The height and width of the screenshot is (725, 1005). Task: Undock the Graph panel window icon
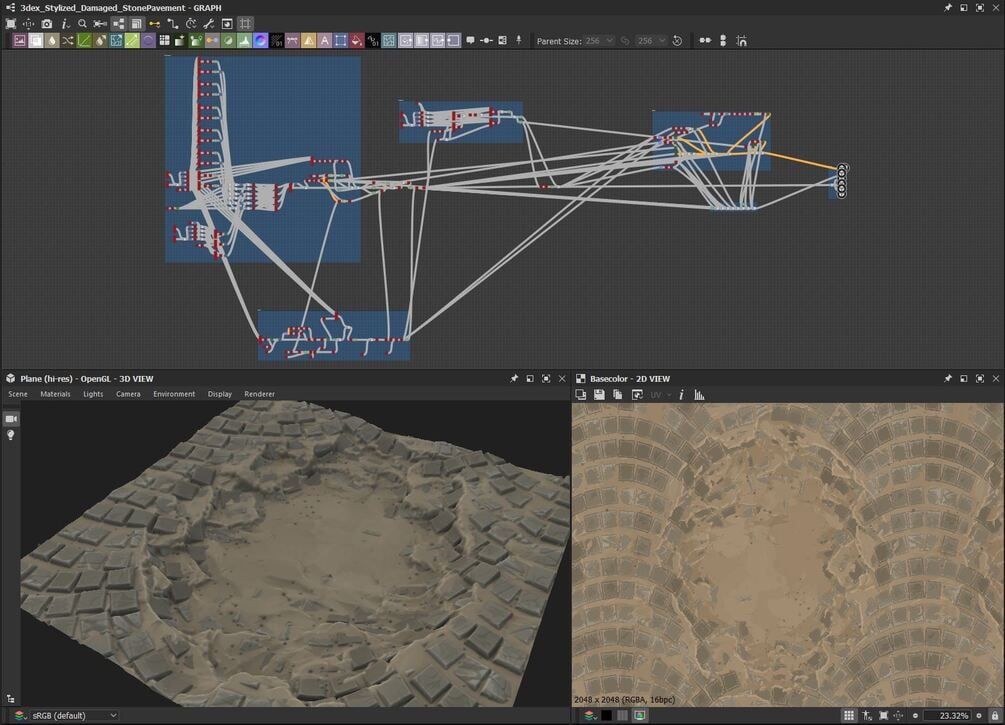964,8
